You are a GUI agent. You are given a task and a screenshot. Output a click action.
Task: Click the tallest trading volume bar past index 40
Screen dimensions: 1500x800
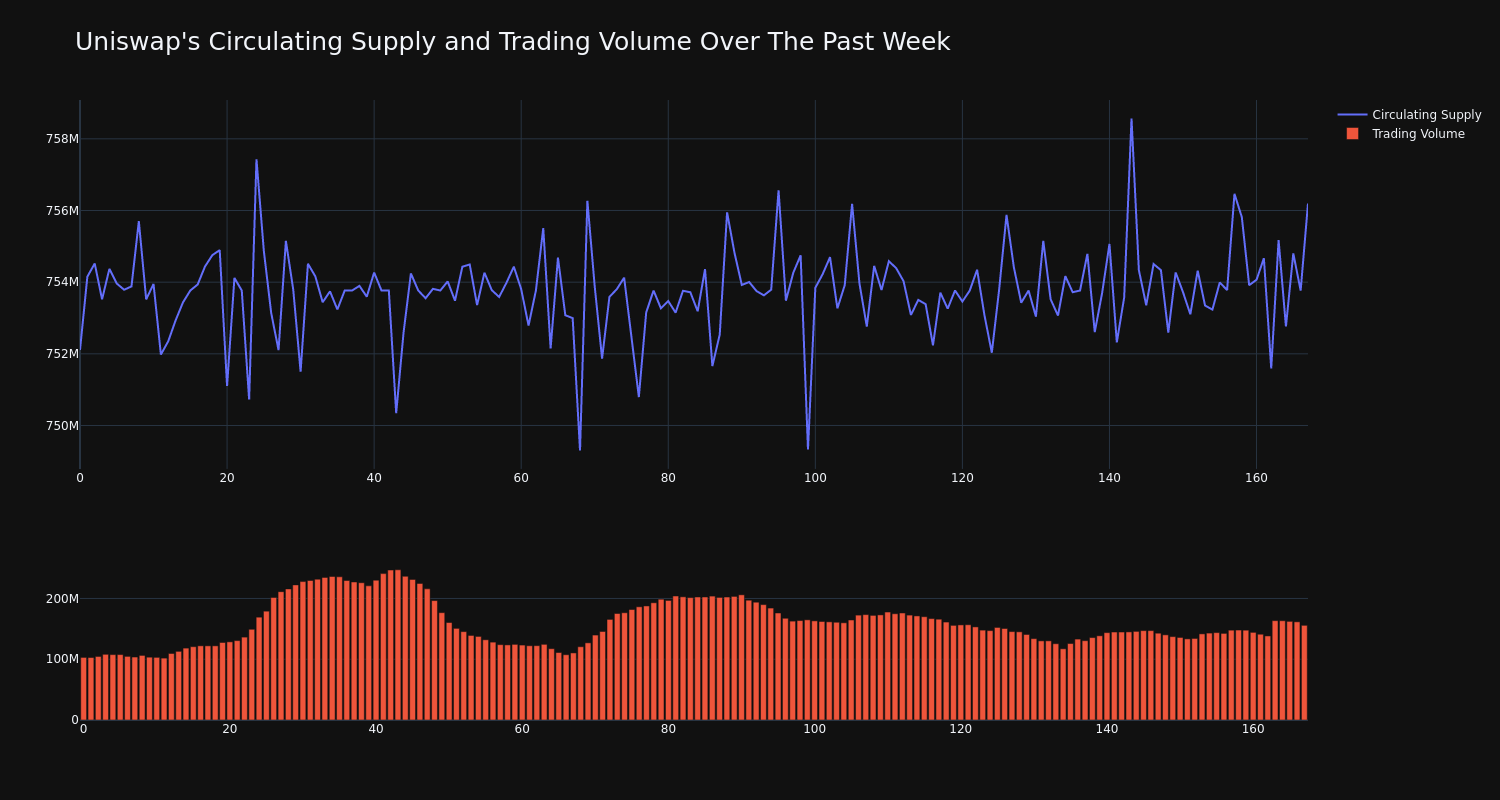tap(398, 645)
